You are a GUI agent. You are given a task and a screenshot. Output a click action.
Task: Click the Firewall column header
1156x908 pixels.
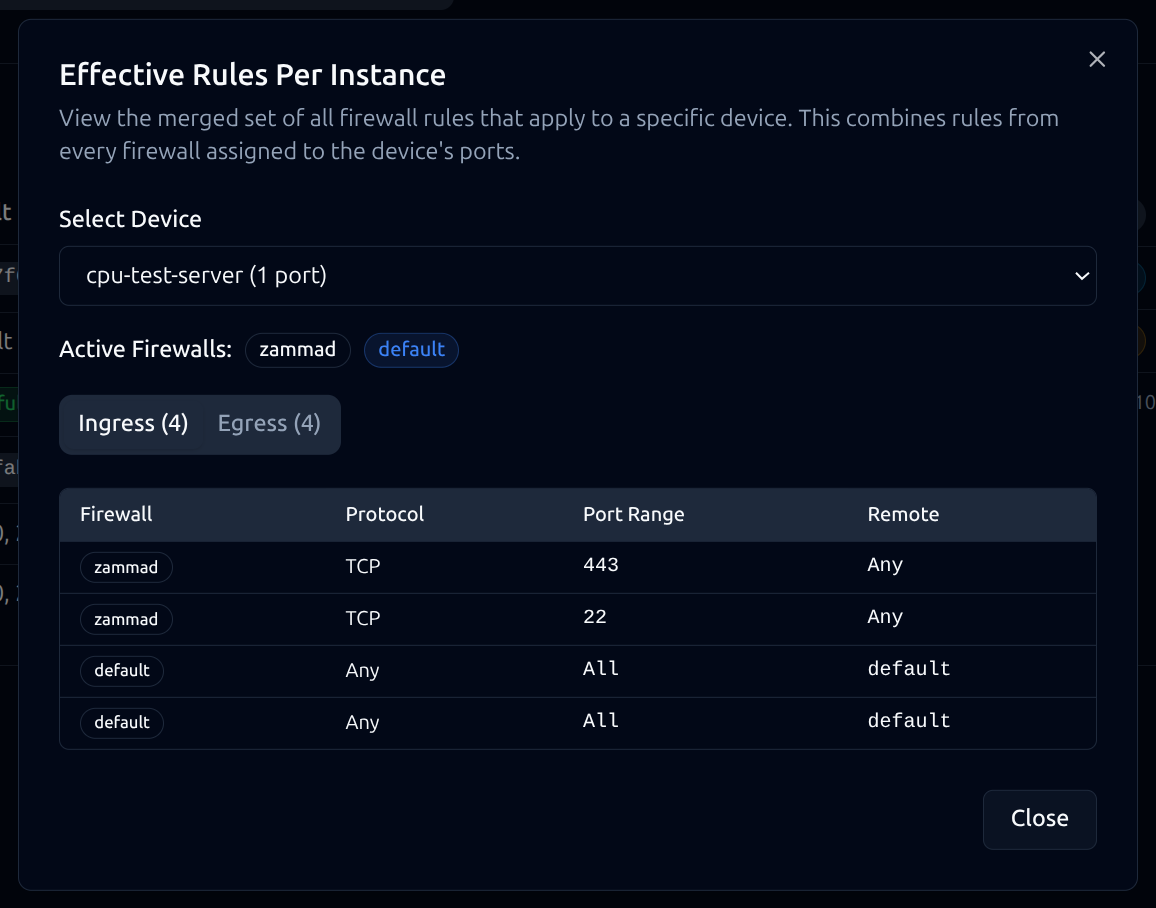point(116,514)
